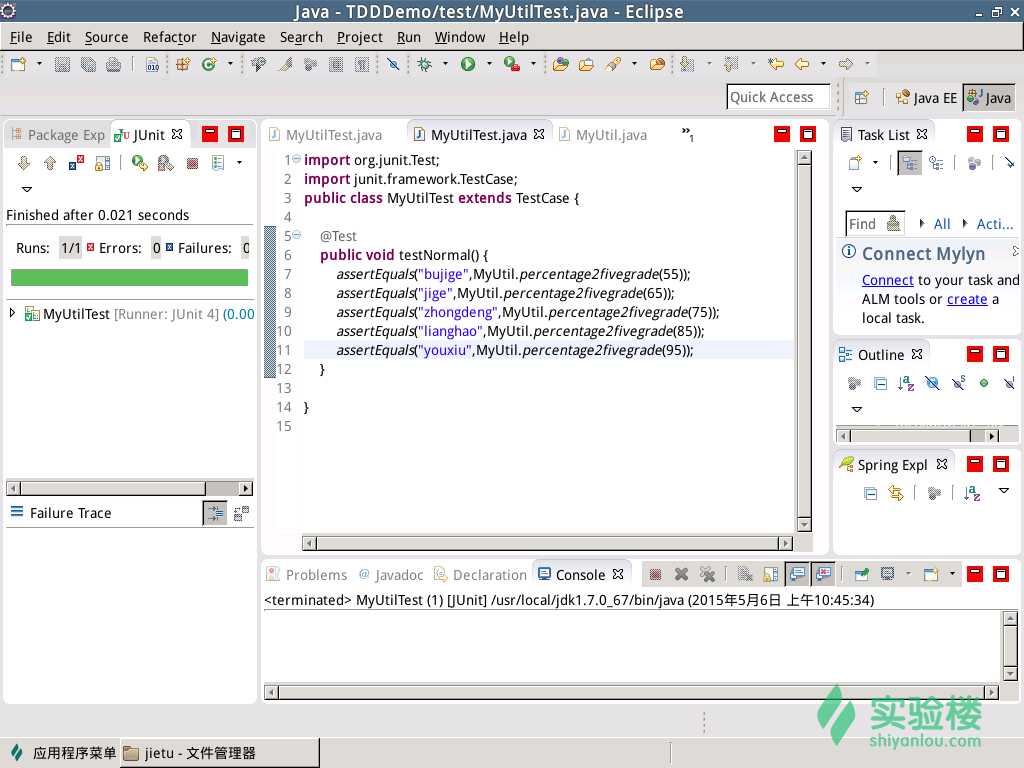Toggle Show Console on standard error change
The image size is (1024, 768).
pos(824,575)
